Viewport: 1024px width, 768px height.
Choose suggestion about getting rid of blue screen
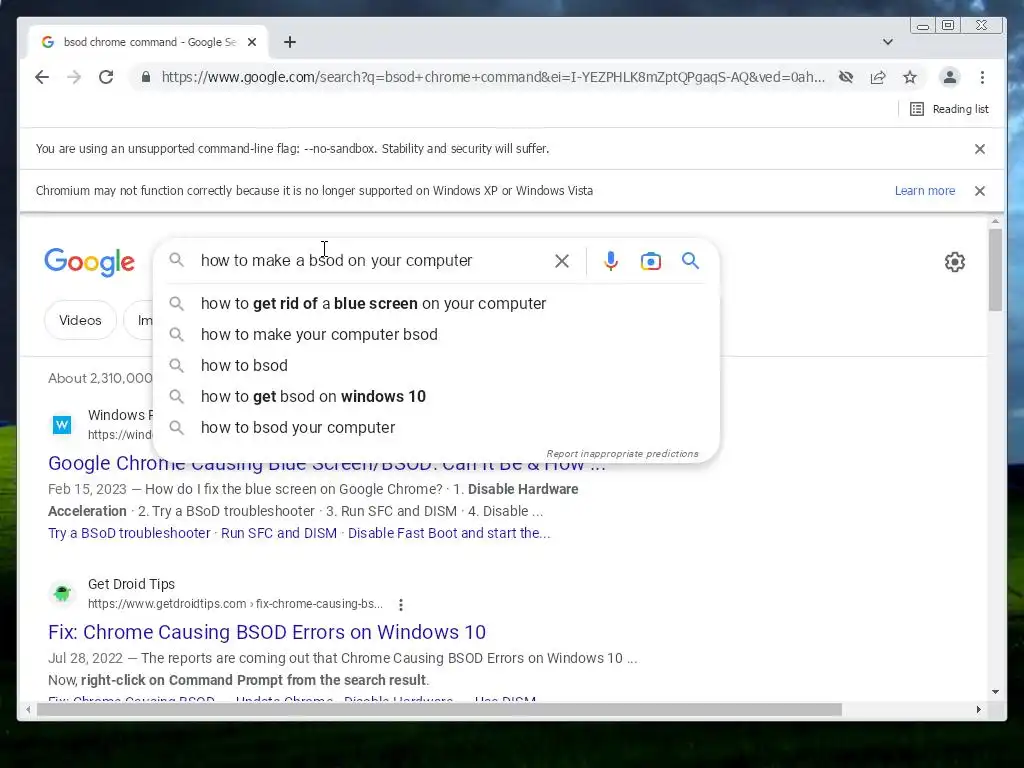click(436, 304)
